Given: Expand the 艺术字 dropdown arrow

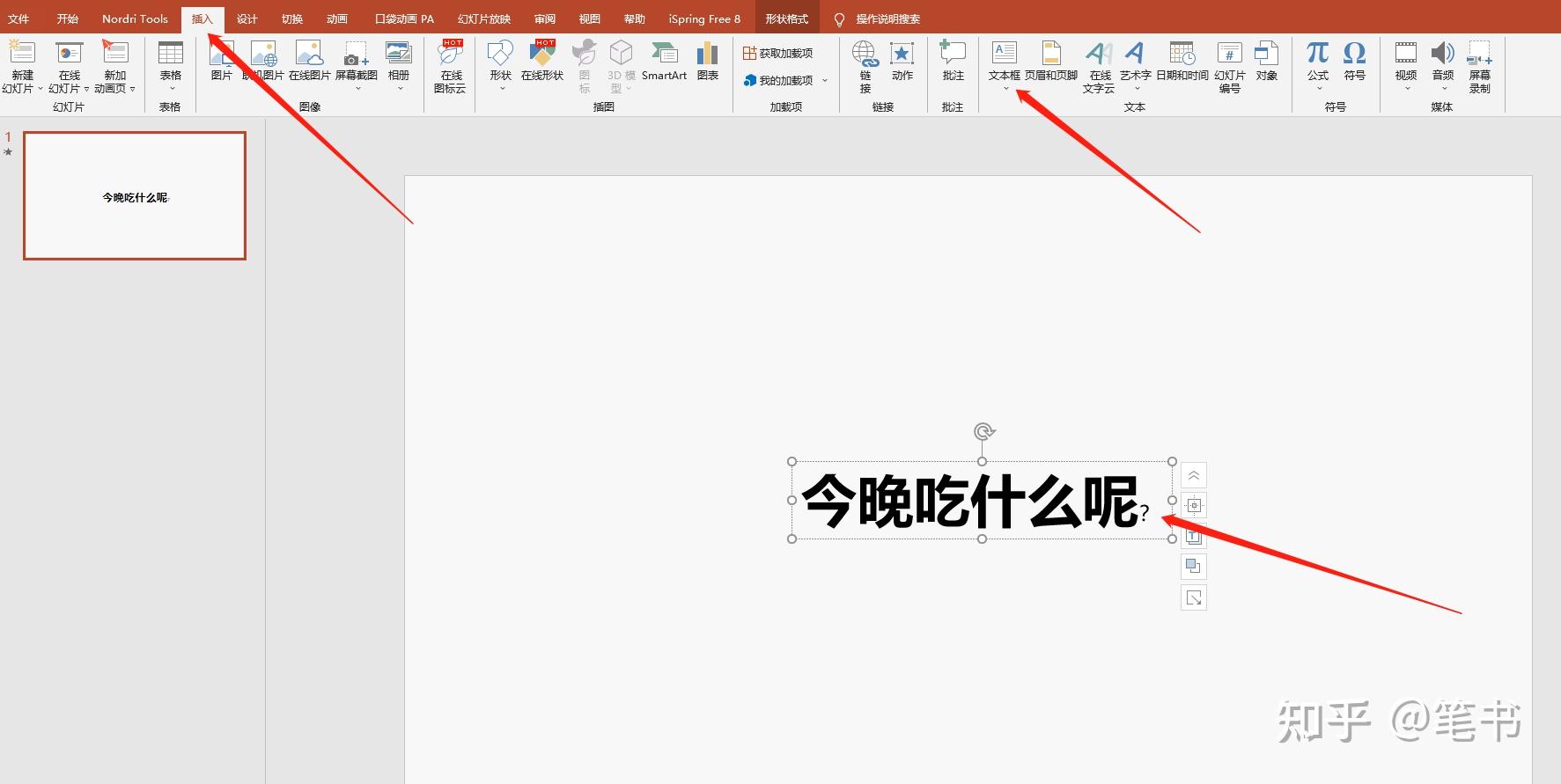Looking at the screenshot, I should [1136, 88].
